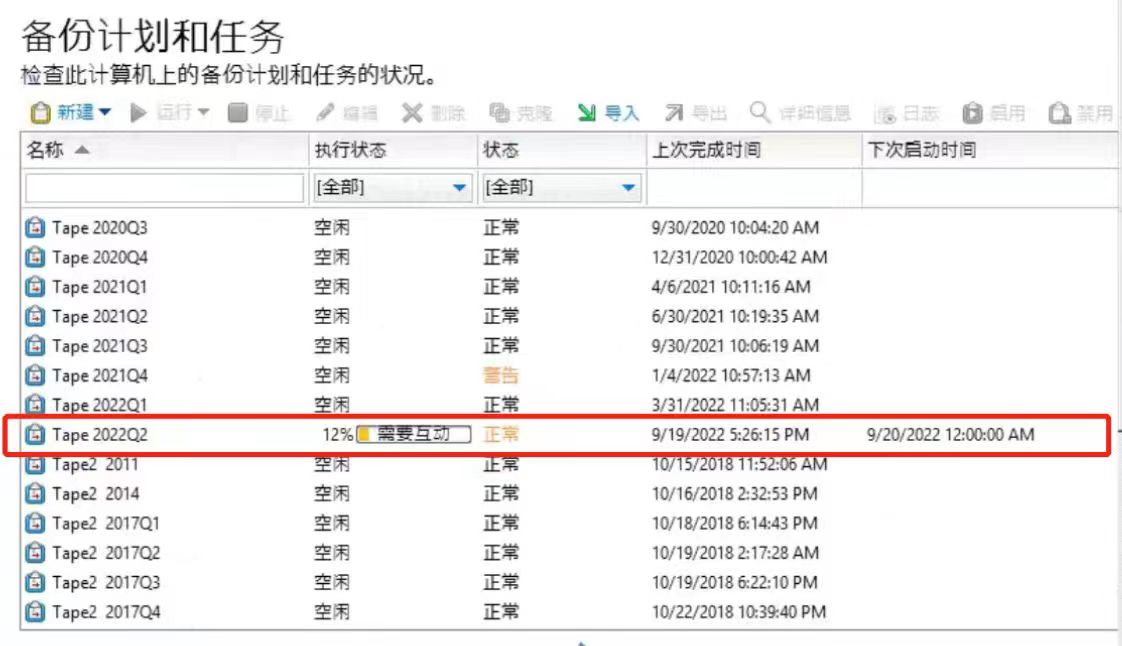1122x646 pixels.
Task: Click date 1/4/2022 10:57:13 AM
Action: pyautogui.click(x=731, y=376)
